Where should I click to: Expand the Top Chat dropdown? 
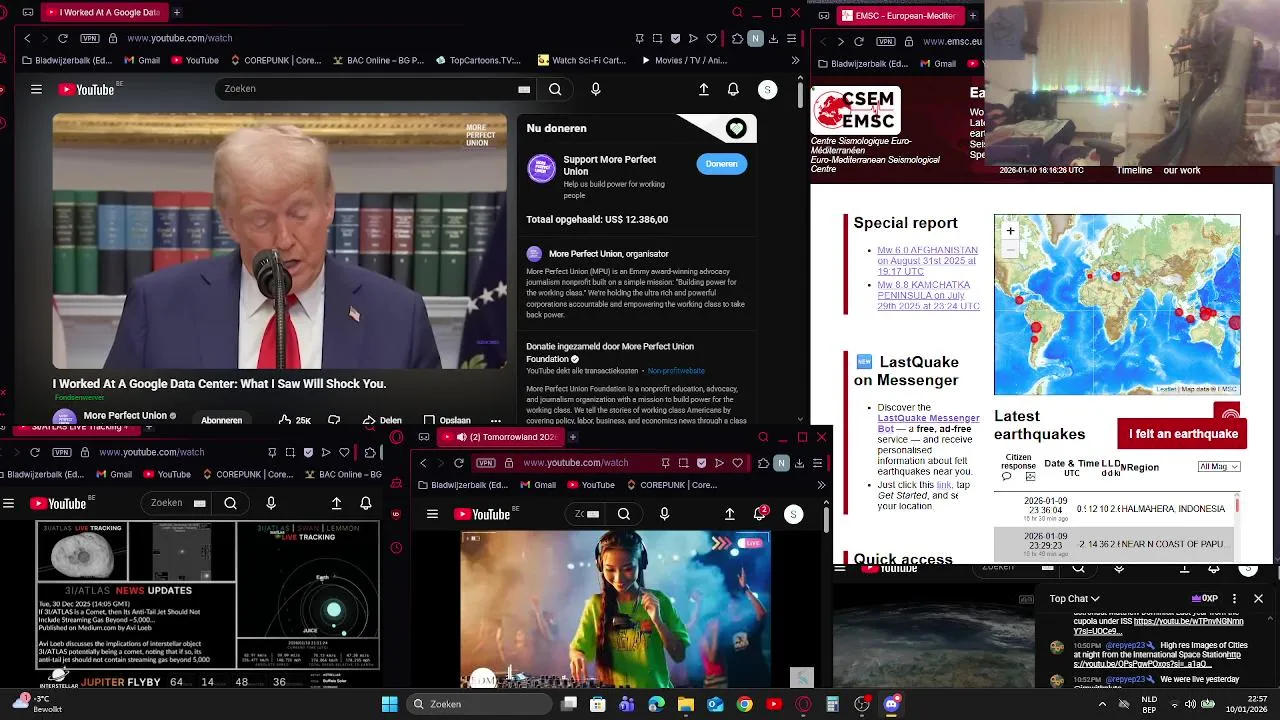1075,599
